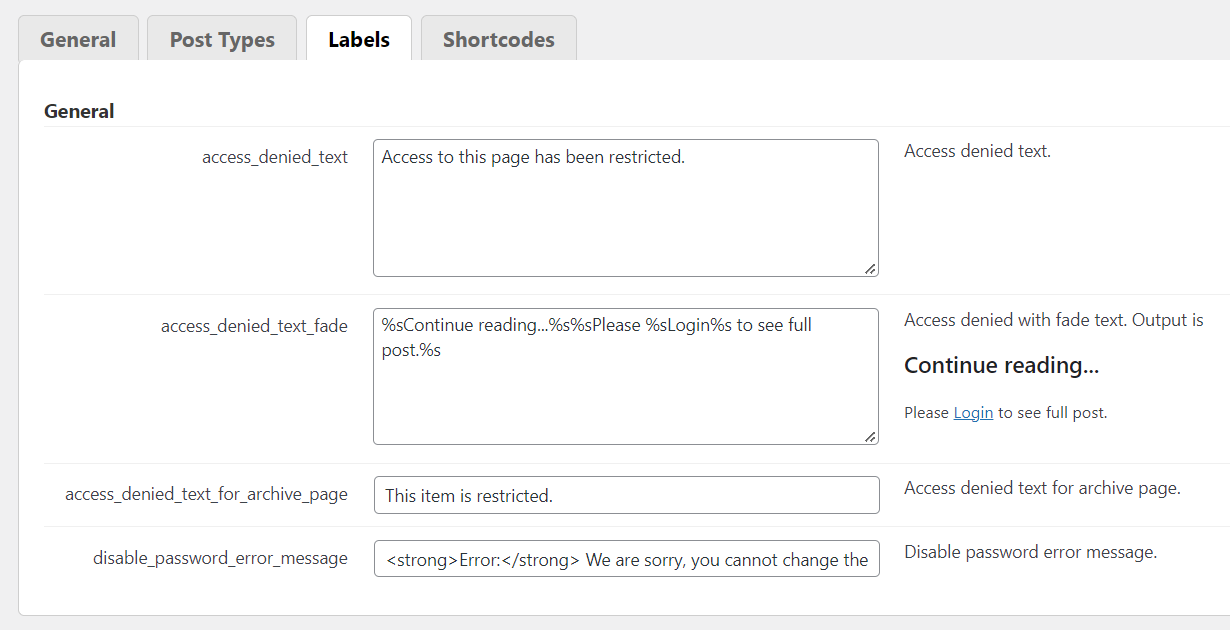The image size is (1230, 630).
Task: Click the access_denied_text field label
Action: [275, 157]
